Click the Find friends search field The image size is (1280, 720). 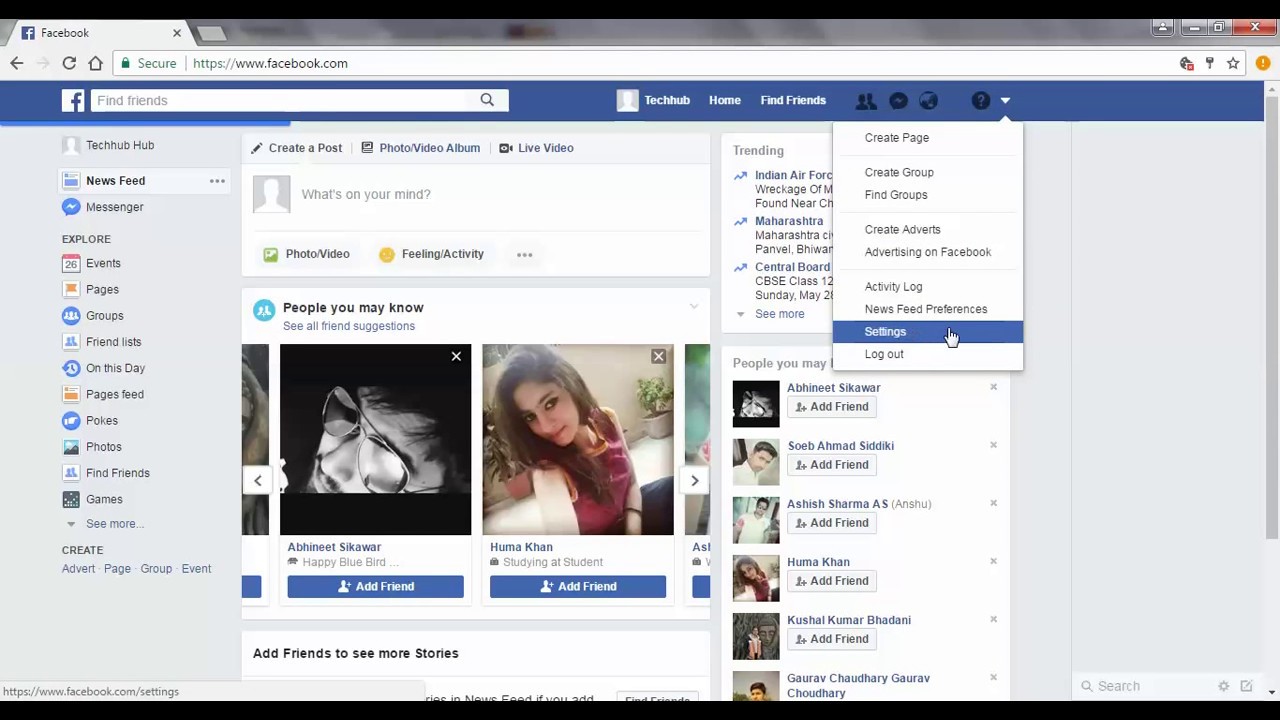tap(280, 100)
